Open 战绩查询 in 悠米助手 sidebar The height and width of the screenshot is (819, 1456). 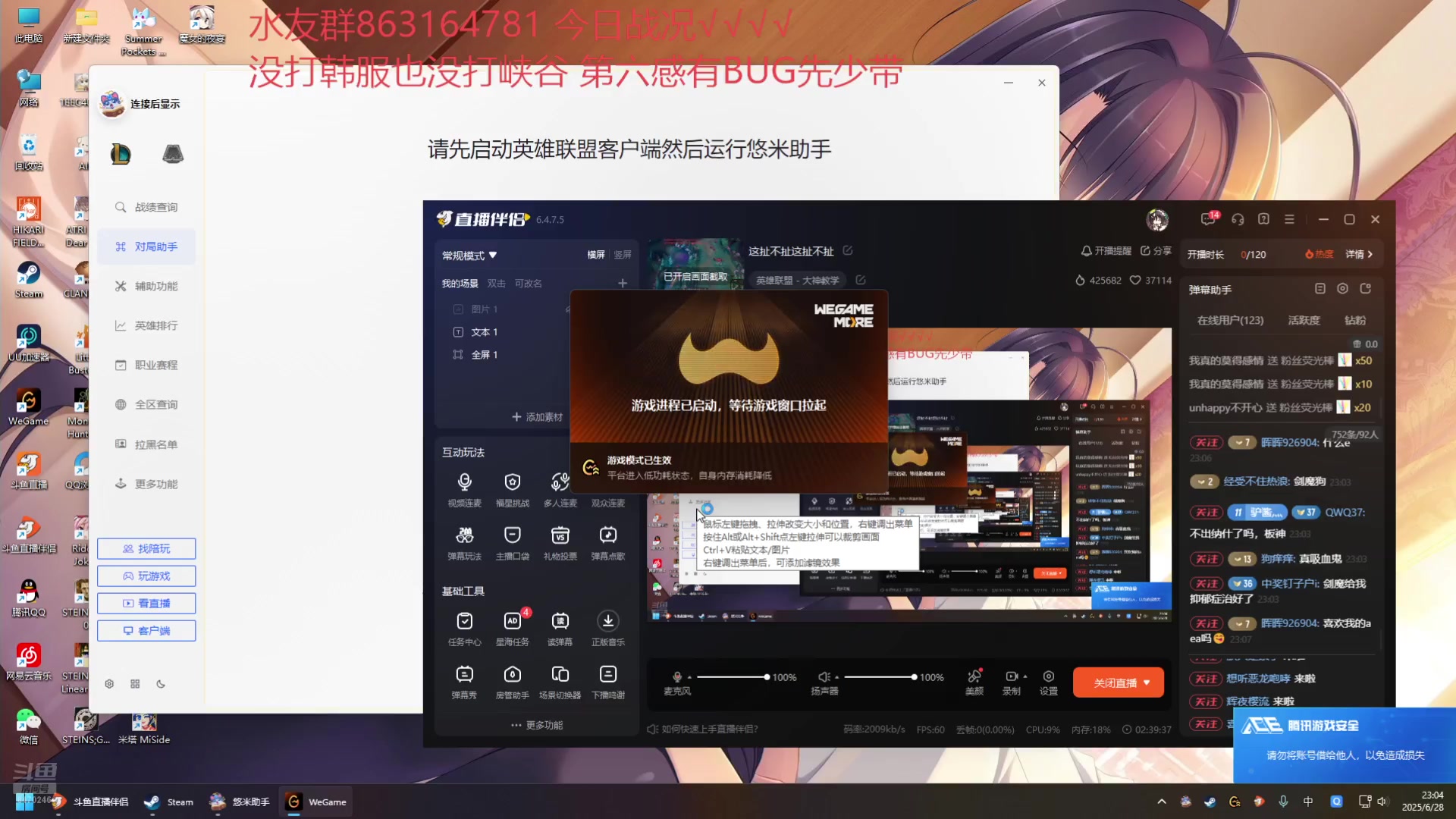click(x=146, y=207)
